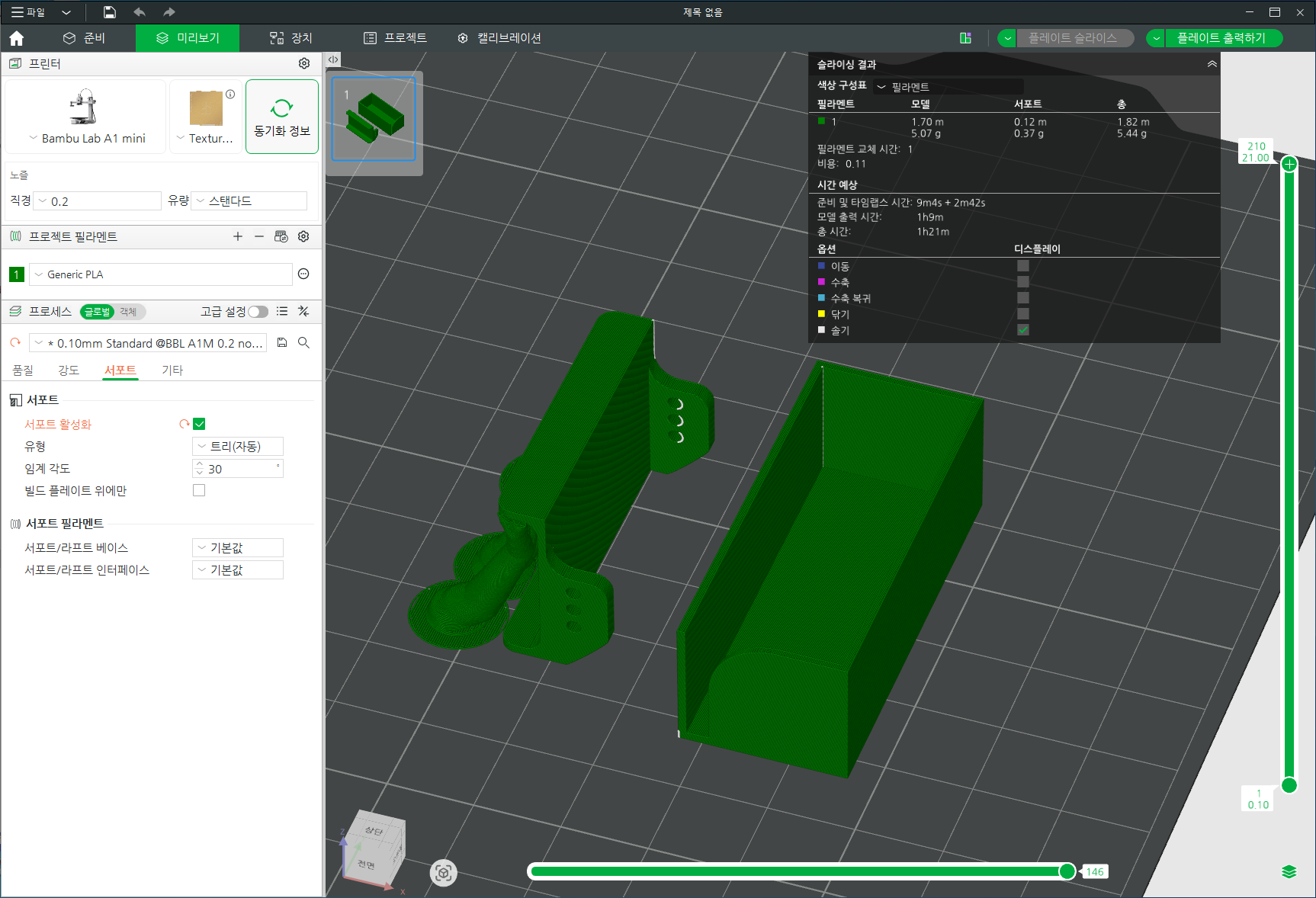Click the view reset camera icon
The width and height of the screenshot is (1316, 898).
coord(443,873)
